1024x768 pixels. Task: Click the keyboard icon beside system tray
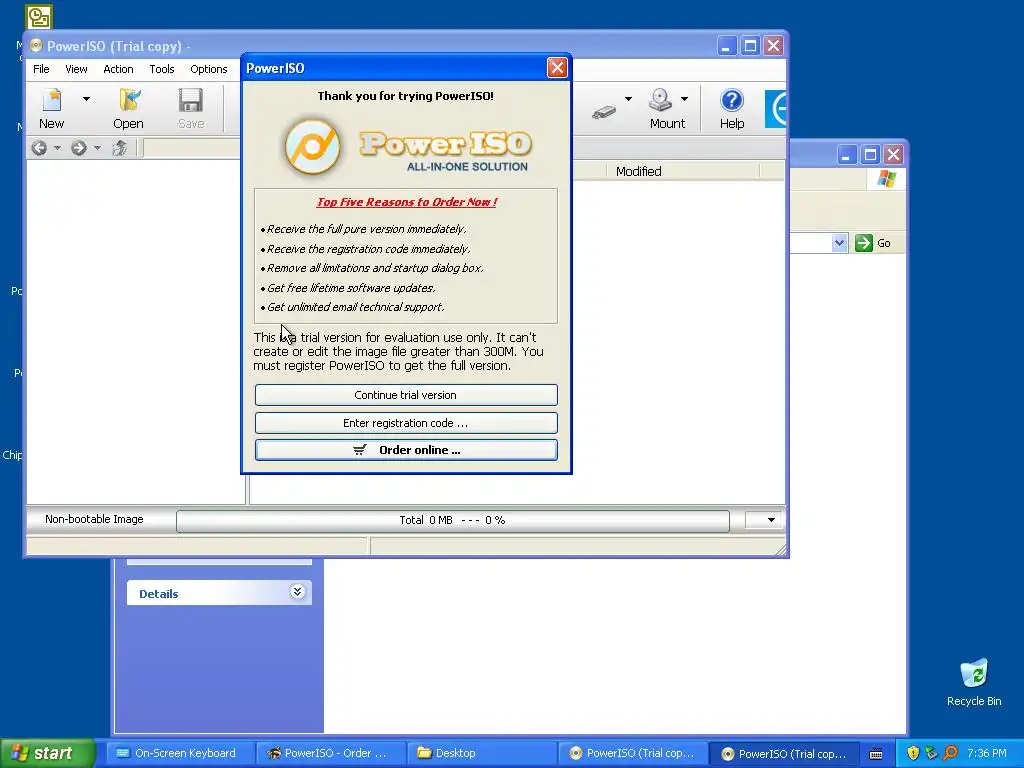[876, 754]
